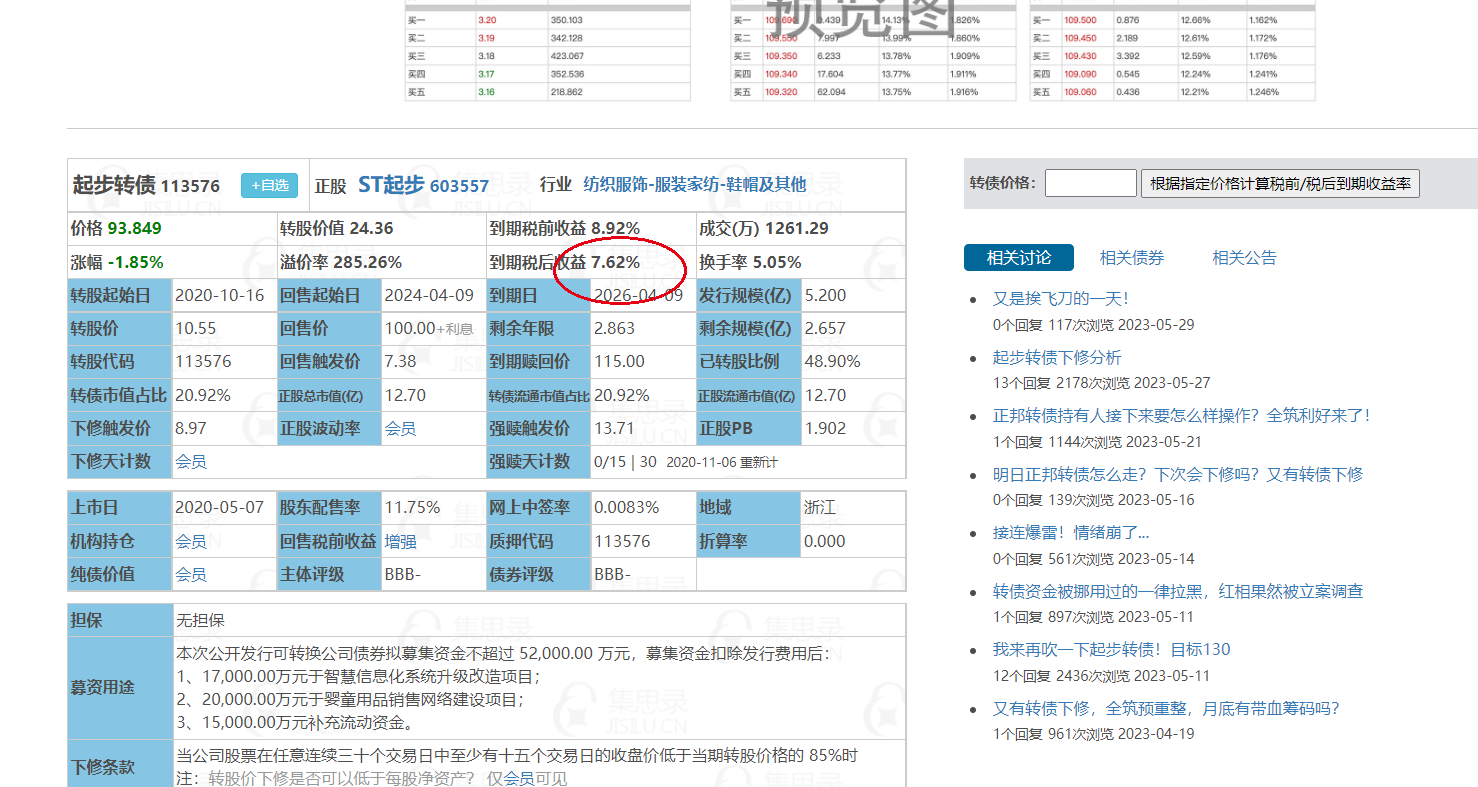Click 增强 link beside 回售税前收益
Image resolution: width=1478 pixels, height=787 pixels.
400,541
